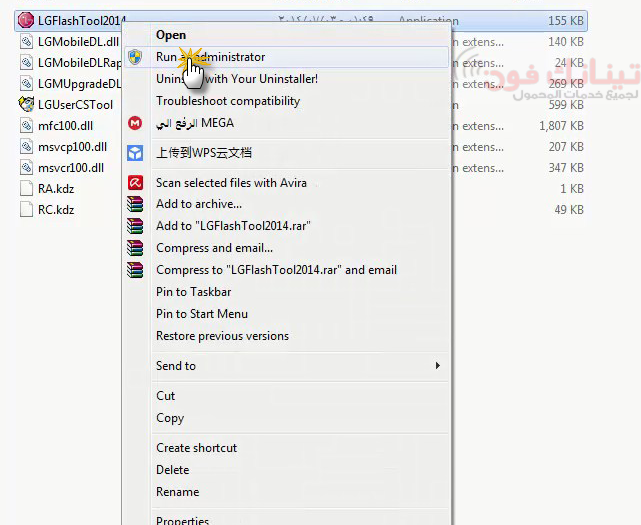Click the 140 KB size cell
641x525 pixels.
pyautogui.click(x=566, y=42)
